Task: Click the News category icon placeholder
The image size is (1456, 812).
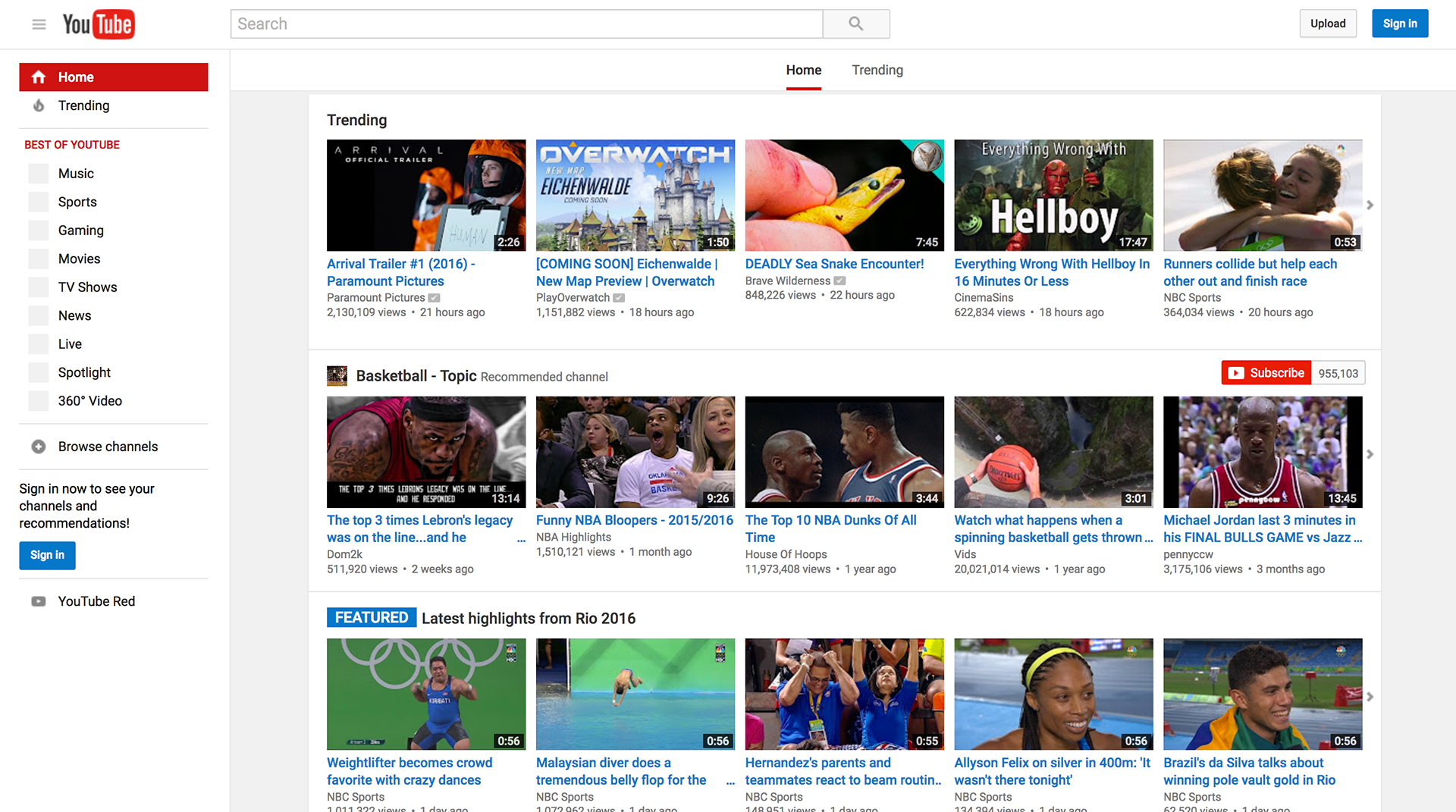Action: click(x=39, y=315)
